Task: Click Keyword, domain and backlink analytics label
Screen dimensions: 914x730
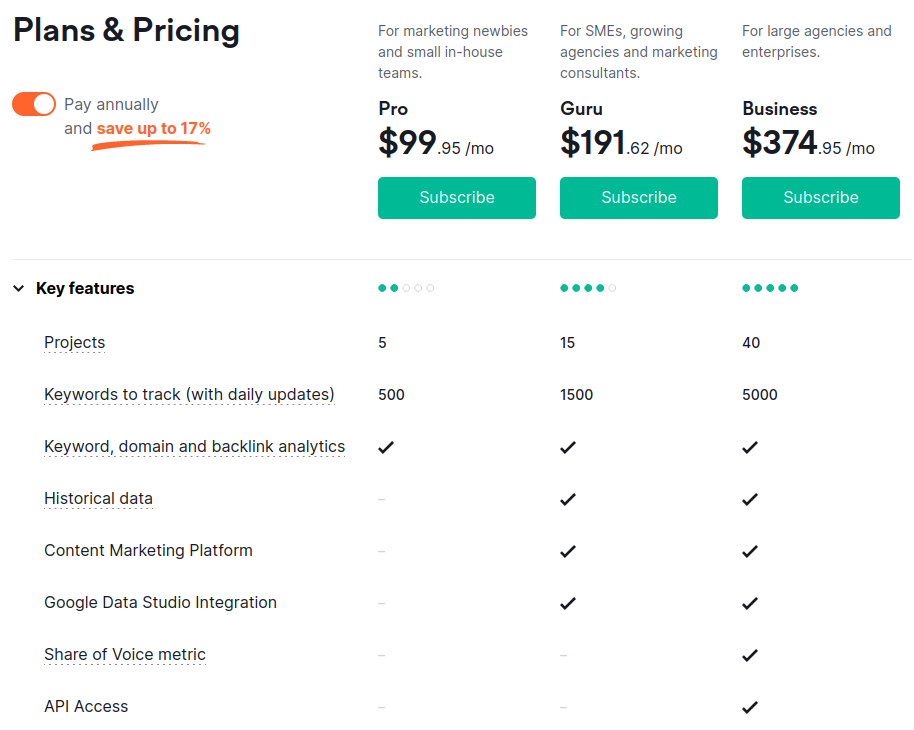Action: pos(195,447)
